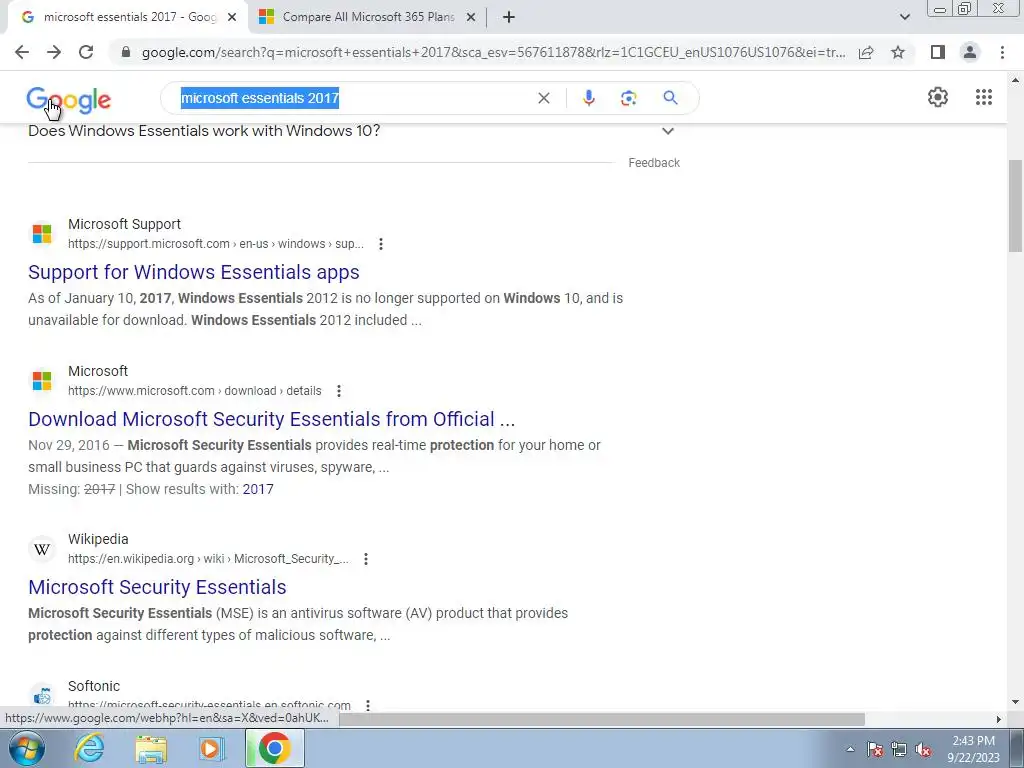Start a voice search with the microphone
This screenshot has width=1024, height=768.
[x=588, y=98]
